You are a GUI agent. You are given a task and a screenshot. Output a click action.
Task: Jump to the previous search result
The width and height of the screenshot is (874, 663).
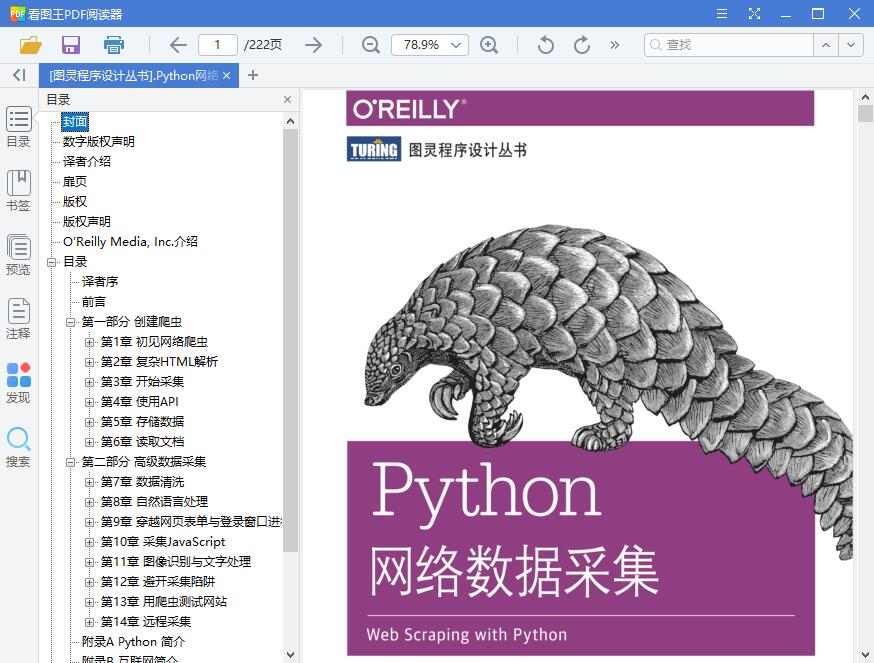click(x=826, y=45)
